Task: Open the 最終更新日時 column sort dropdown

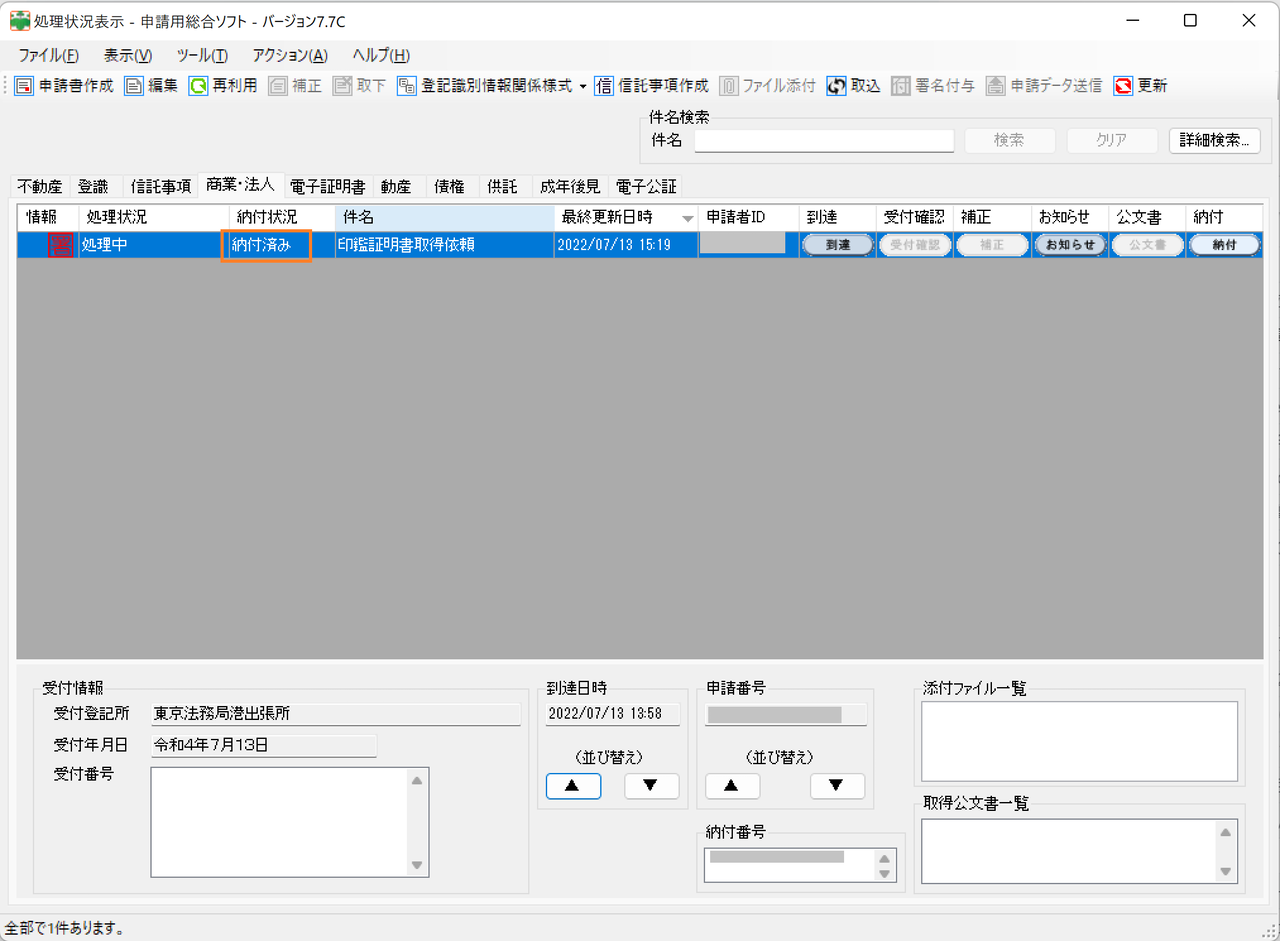Action: point(688,217)
